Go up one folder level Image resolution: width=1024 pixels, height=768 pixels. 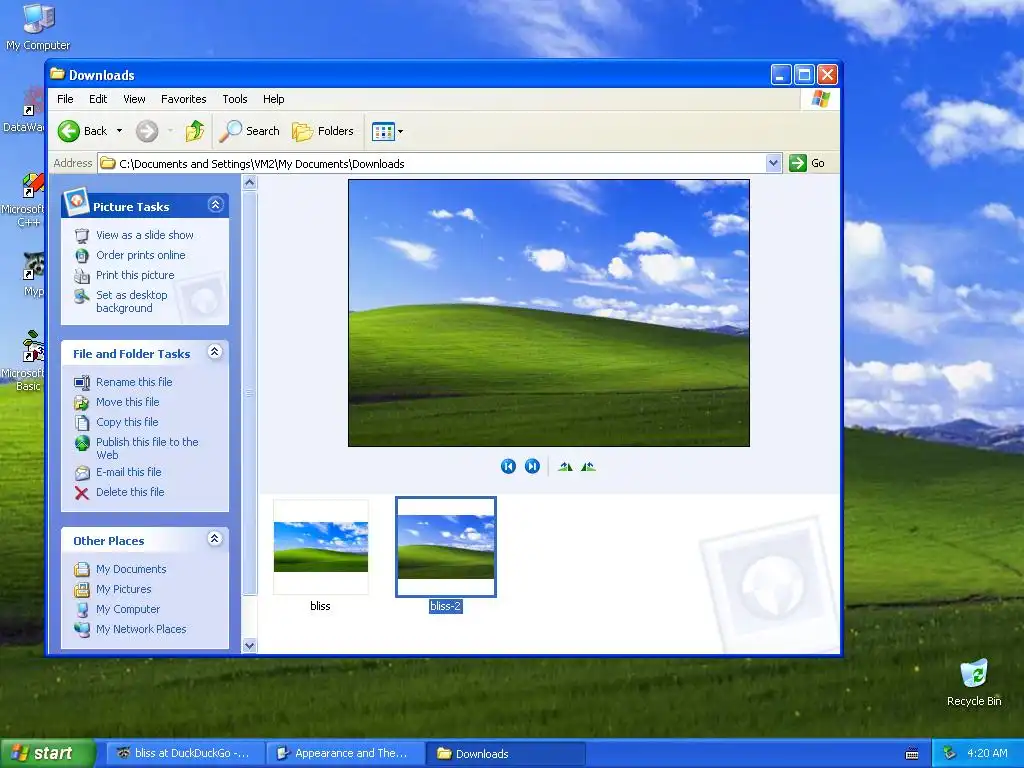tap(195, 131)
